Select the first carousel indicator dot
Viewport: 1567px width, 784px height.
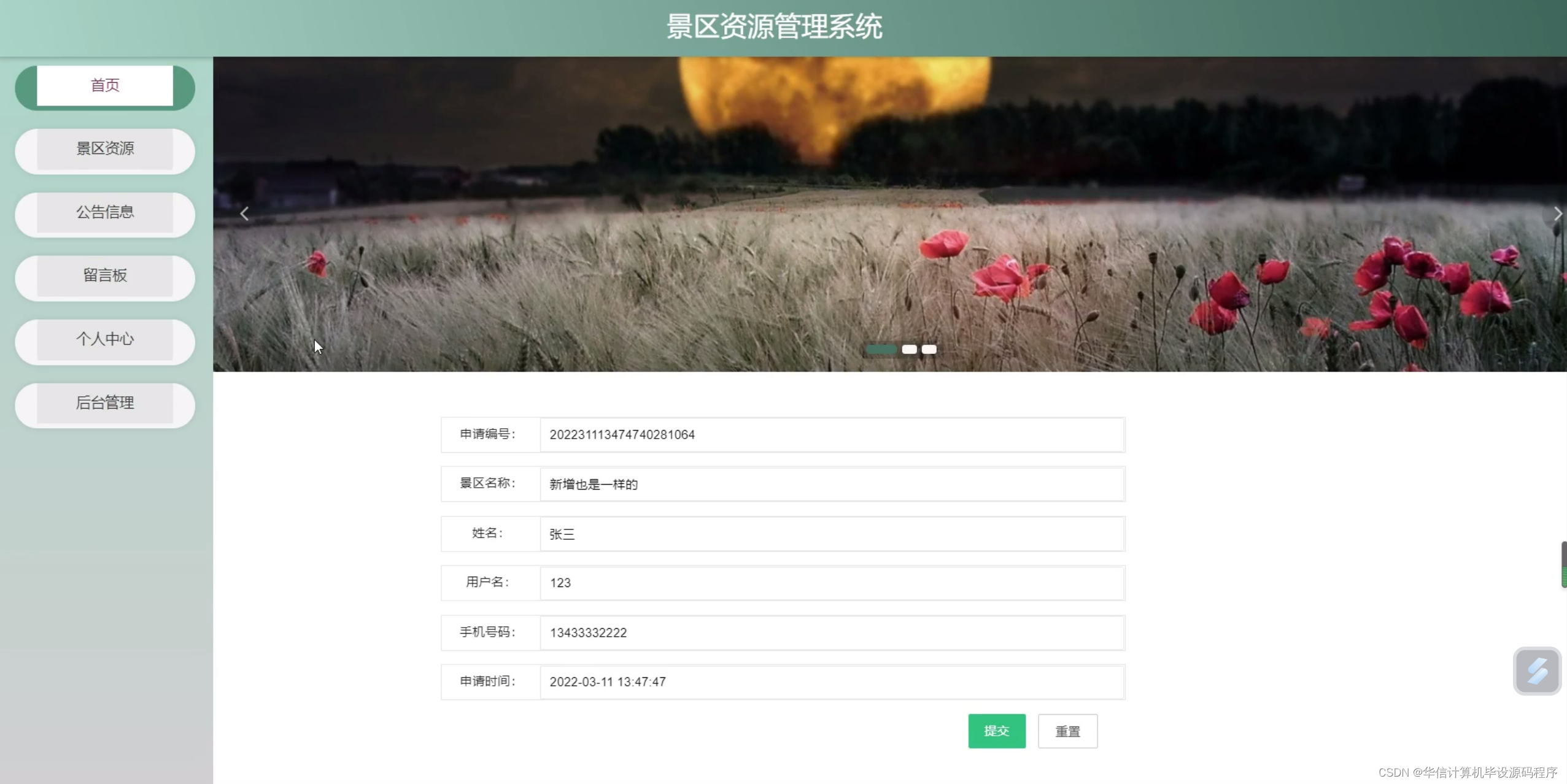pyautogui.click(x=881, y=349)
